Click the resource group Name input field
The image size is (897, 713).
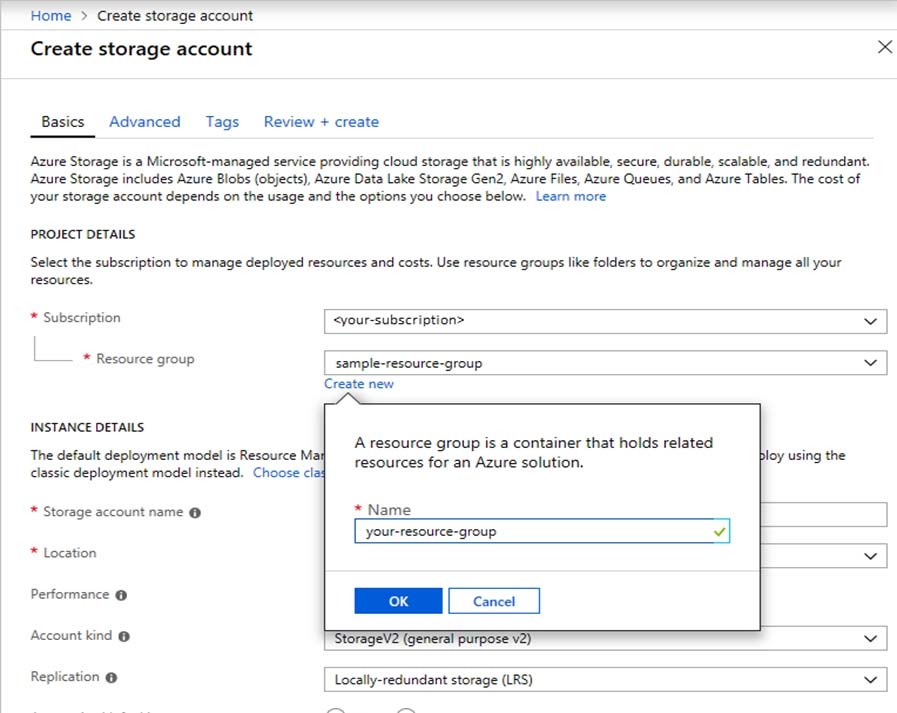[x=542, y=532]
